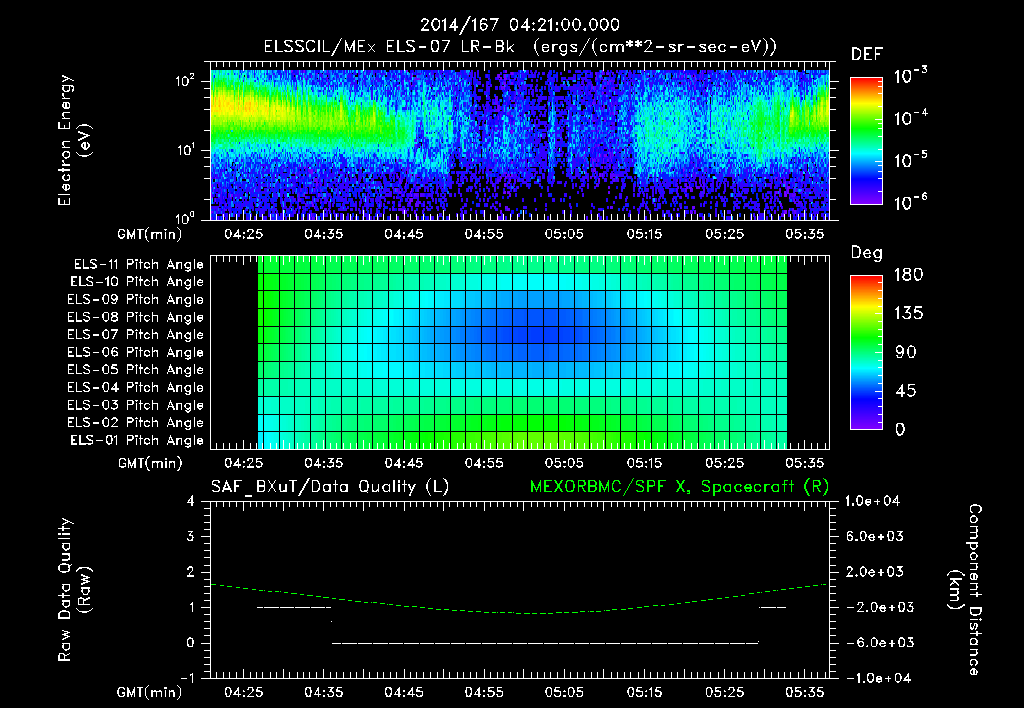Click the green MEXORBMC/SPF X, Spacecraft (R) legend

pos(679,487)
